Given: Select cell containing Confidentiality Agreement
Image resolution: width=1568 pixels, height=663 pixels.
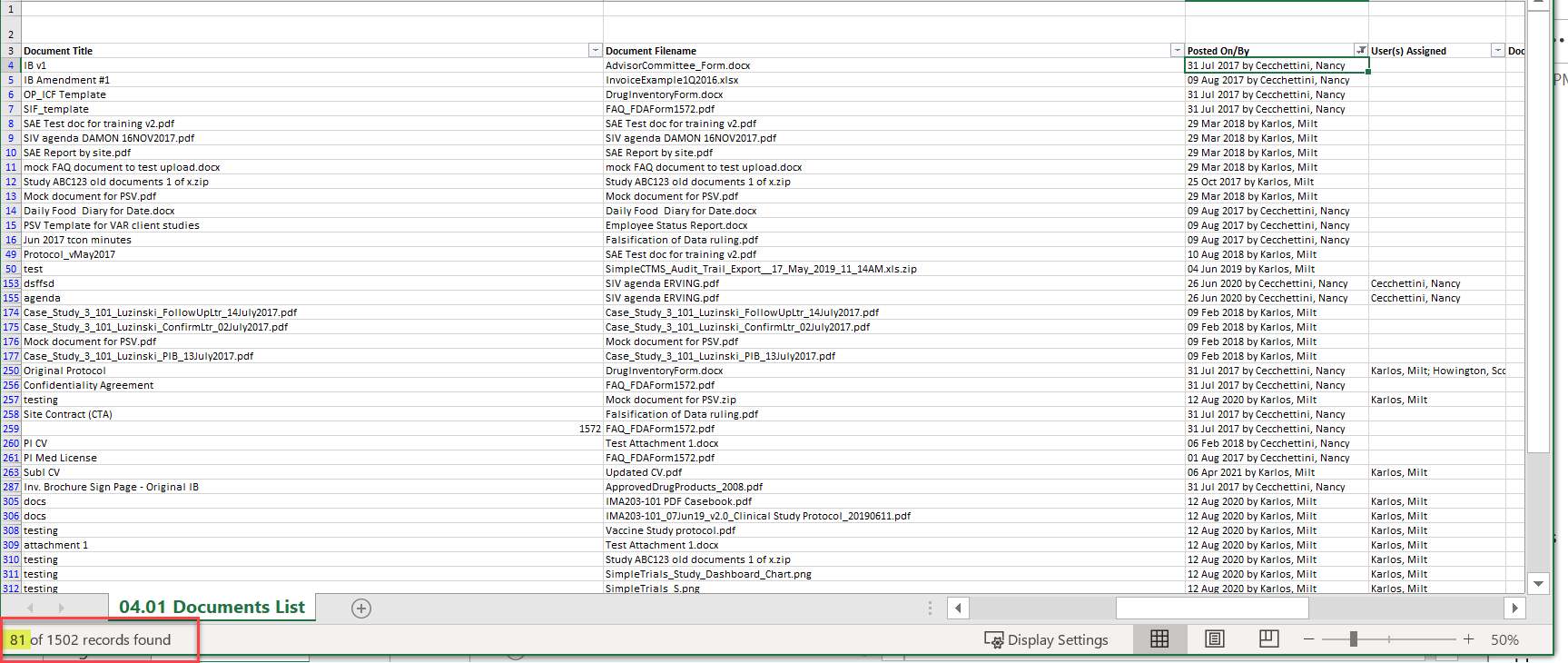Looking at the screenshot, I should click(x=89, y=385).
